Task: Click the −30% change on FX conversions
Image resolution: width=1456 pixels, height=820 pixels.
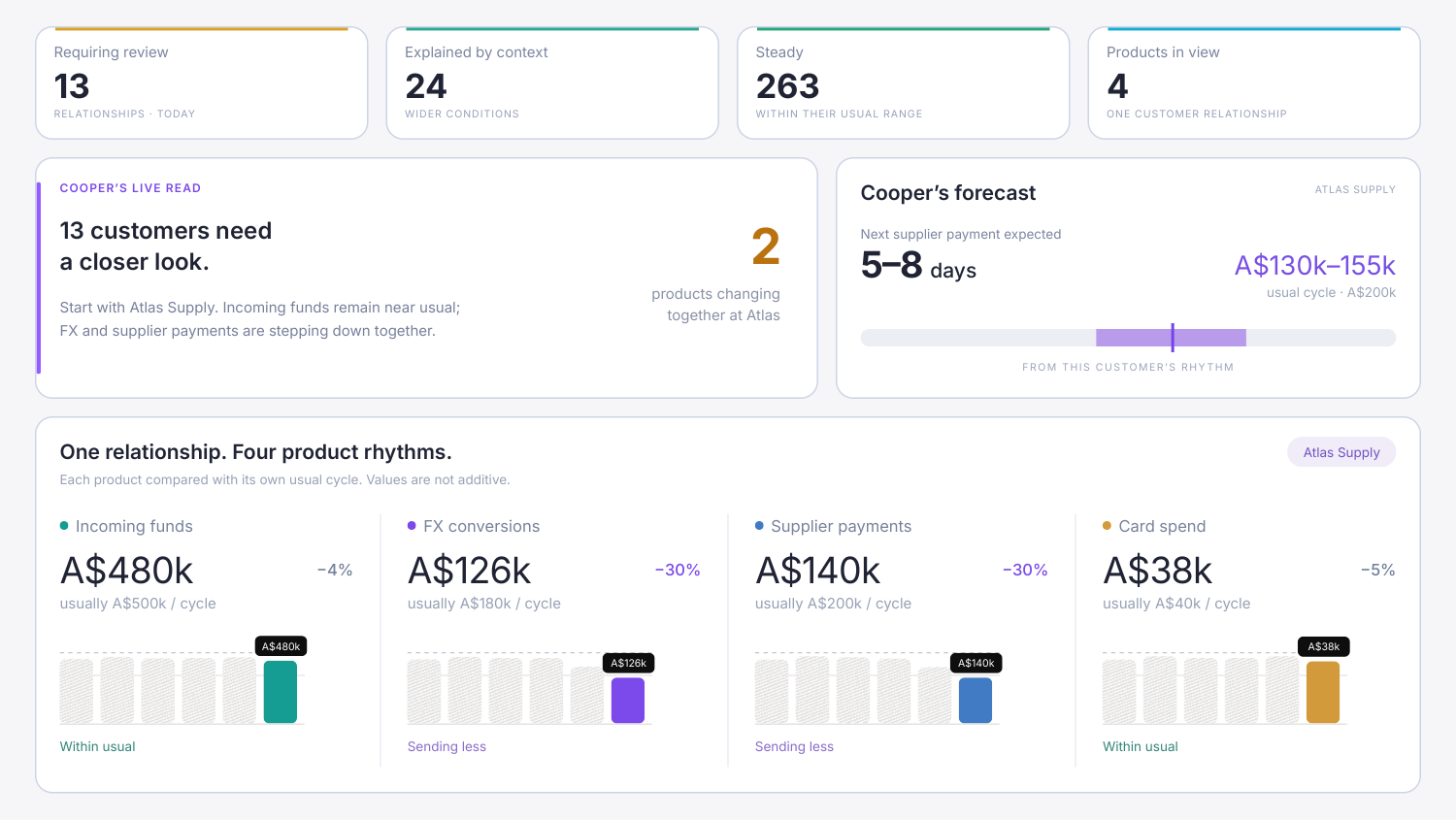Action: tap(678, 570)
